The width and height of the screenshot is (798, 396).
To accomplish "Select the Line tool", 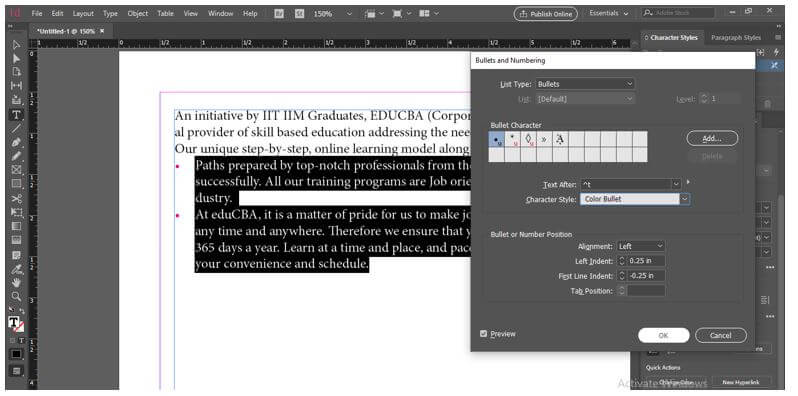I will pyautogui.click(x=16, y=128).
